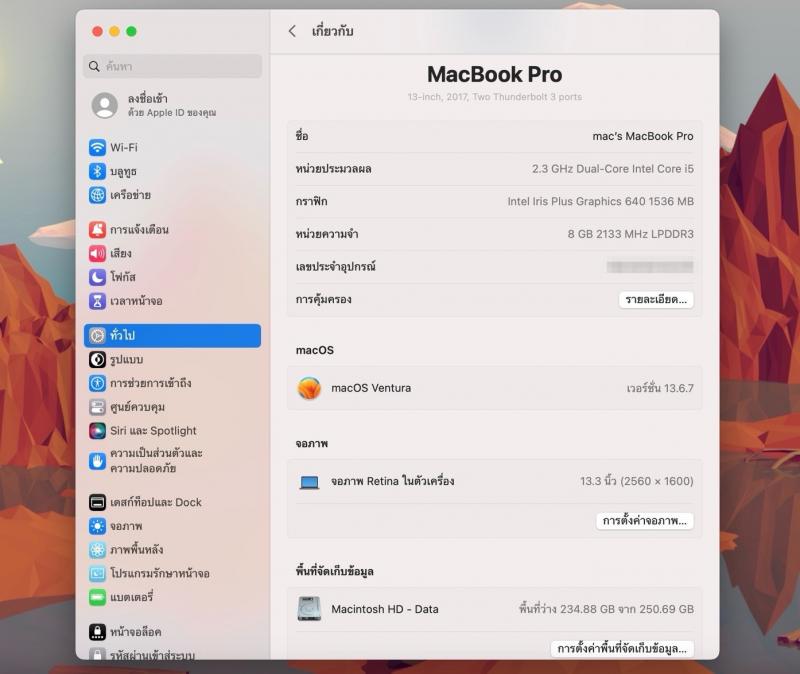Click the รายละเอียด... coverage details button
The width and height of the screenshot is (800, 674).
point(656,299)
